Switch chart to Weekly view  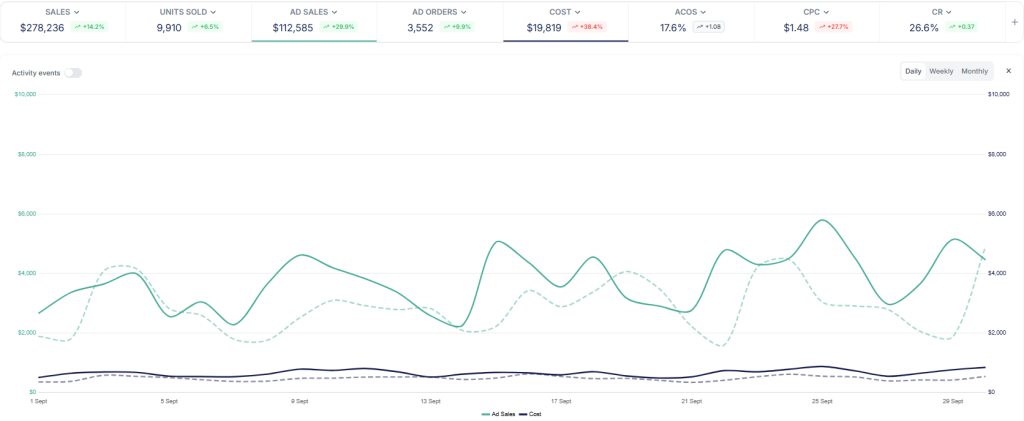pyautogui.click(x=941, y=71)
